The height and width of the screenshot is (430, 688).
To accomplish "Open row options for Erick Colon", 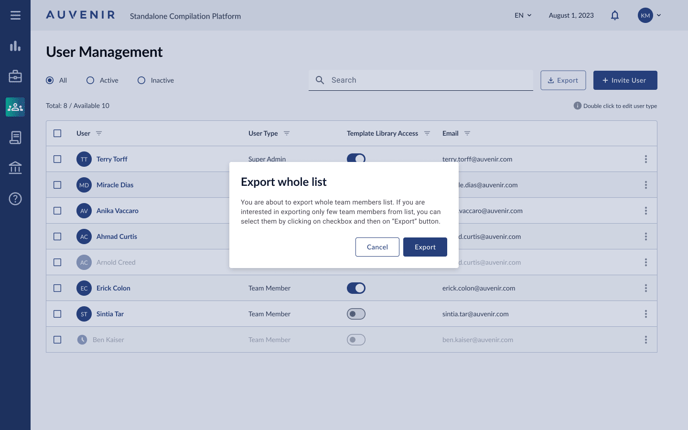I will pyautogui.click(x=646, y=288).
